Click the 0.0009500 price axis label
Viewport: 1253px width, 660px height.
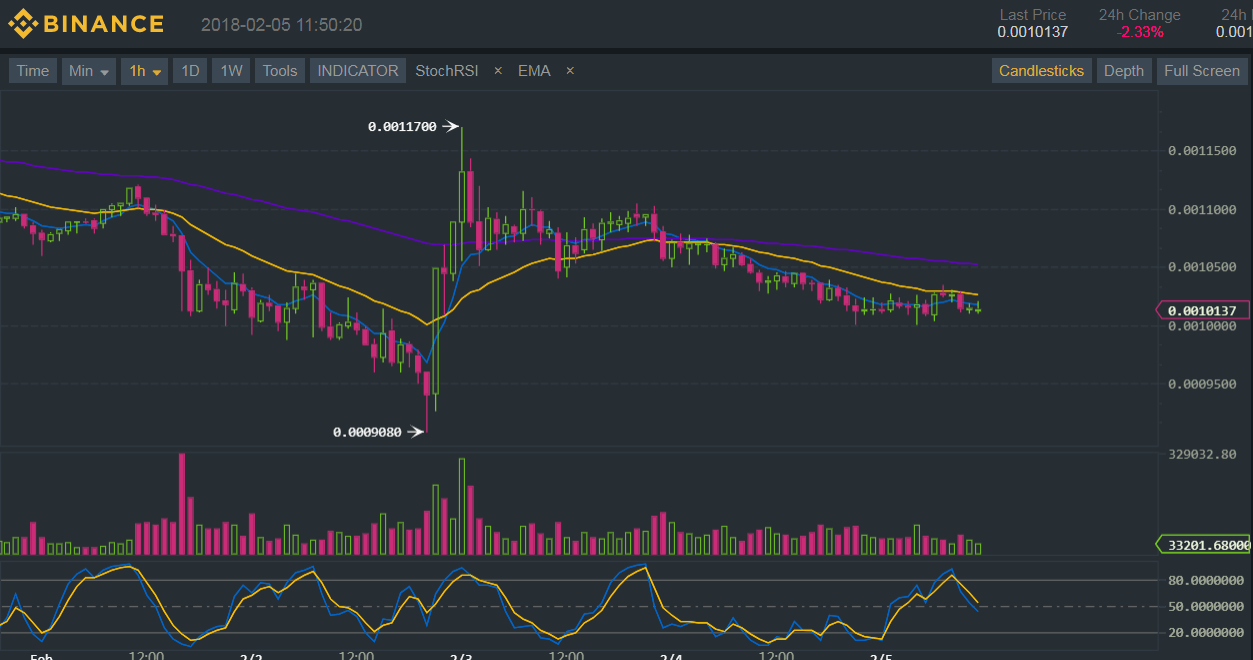[x=1202, y=384]
